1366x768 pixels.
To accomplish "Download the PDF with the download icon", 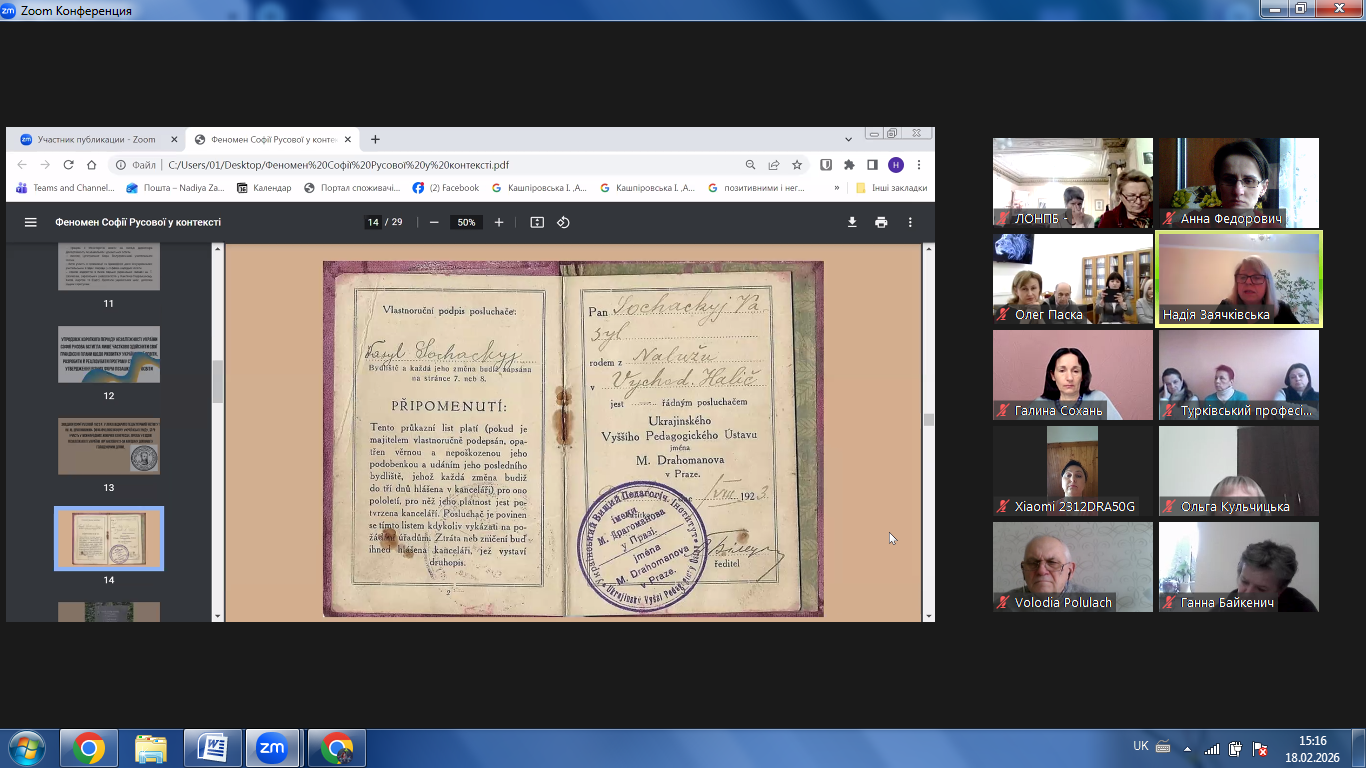I will (852, 222).
